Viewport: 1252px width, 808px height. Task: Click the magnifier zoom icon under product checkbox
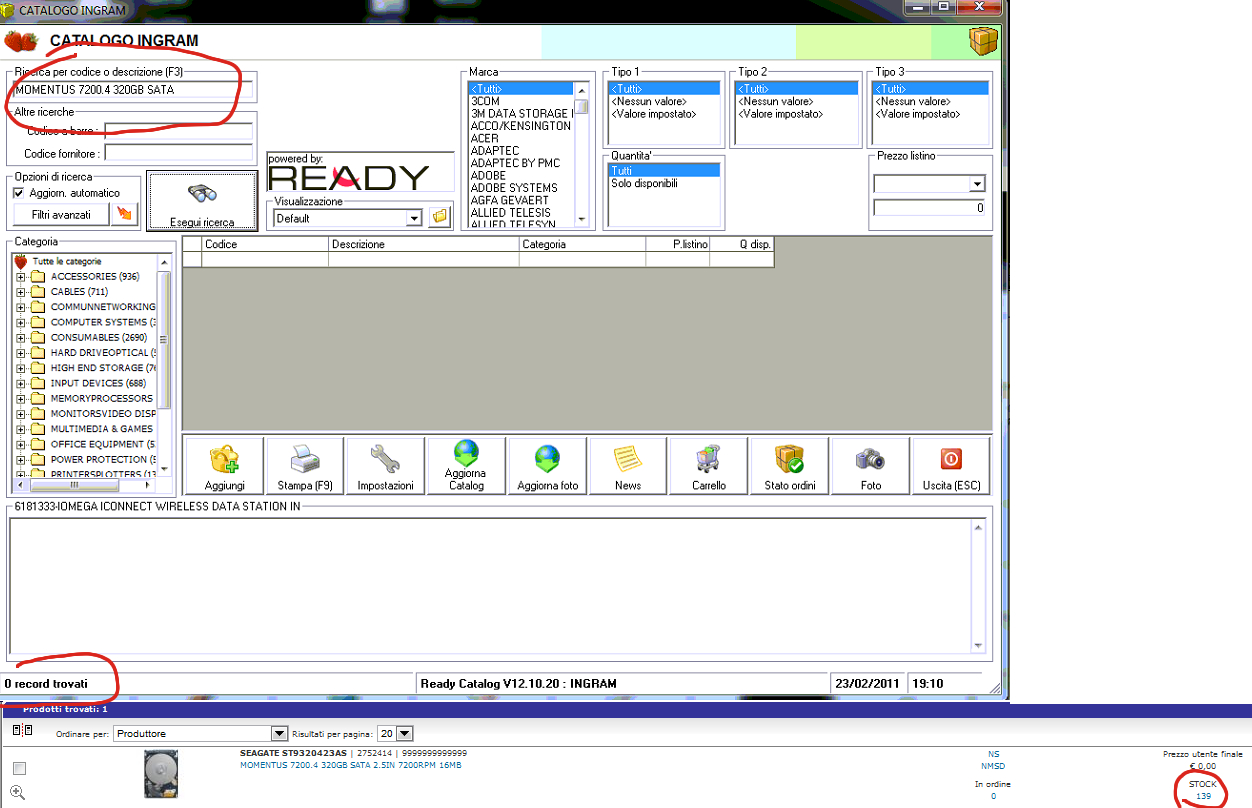click(x=17, y=791)
